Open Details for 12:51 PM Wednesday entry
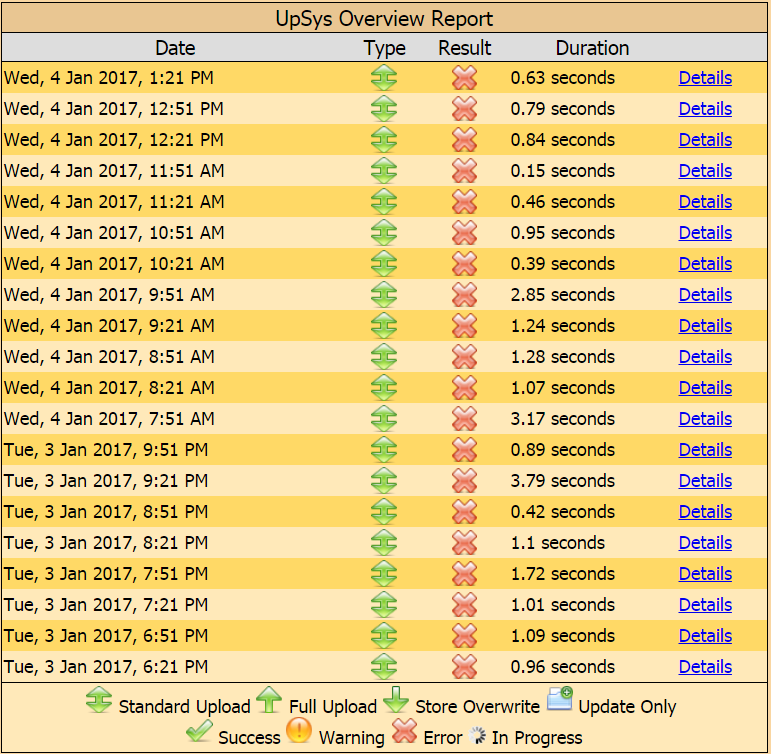 point(705,109)
